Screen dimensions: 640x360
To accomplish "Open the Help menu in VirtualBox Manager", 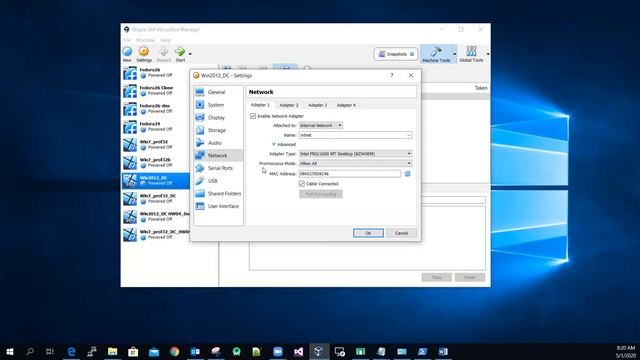I will pos(165,40).
